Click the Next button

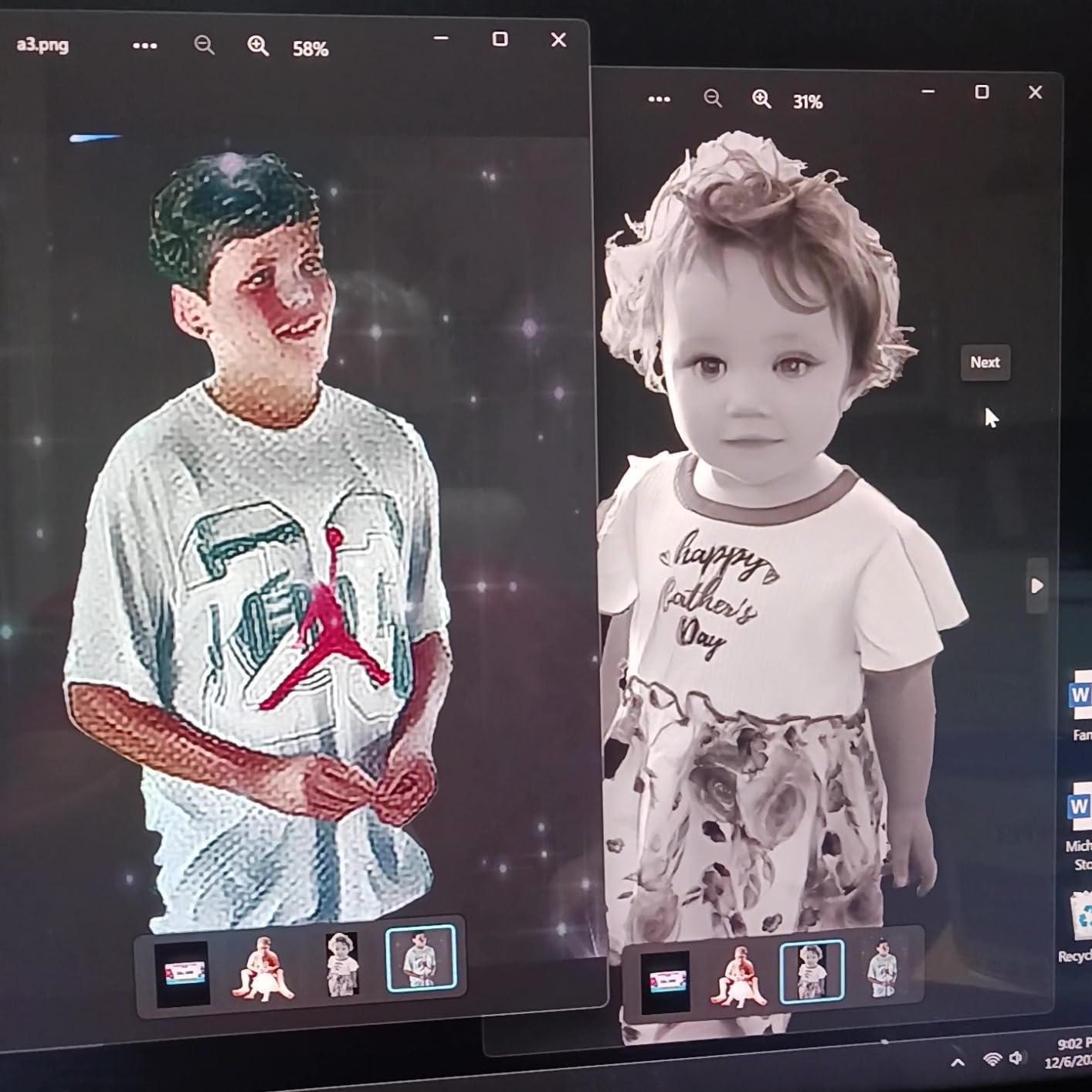(x=985, y=361)
